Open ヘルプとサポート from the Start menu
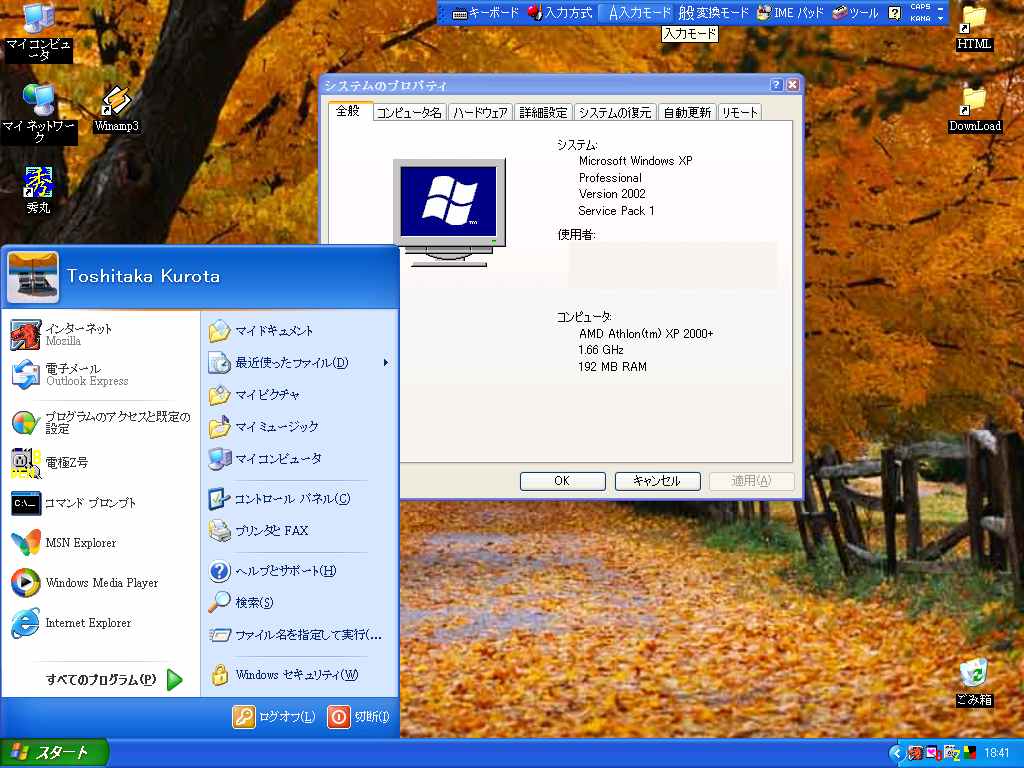This screenshot has width=1024, height=768. [x=299, y=571]
